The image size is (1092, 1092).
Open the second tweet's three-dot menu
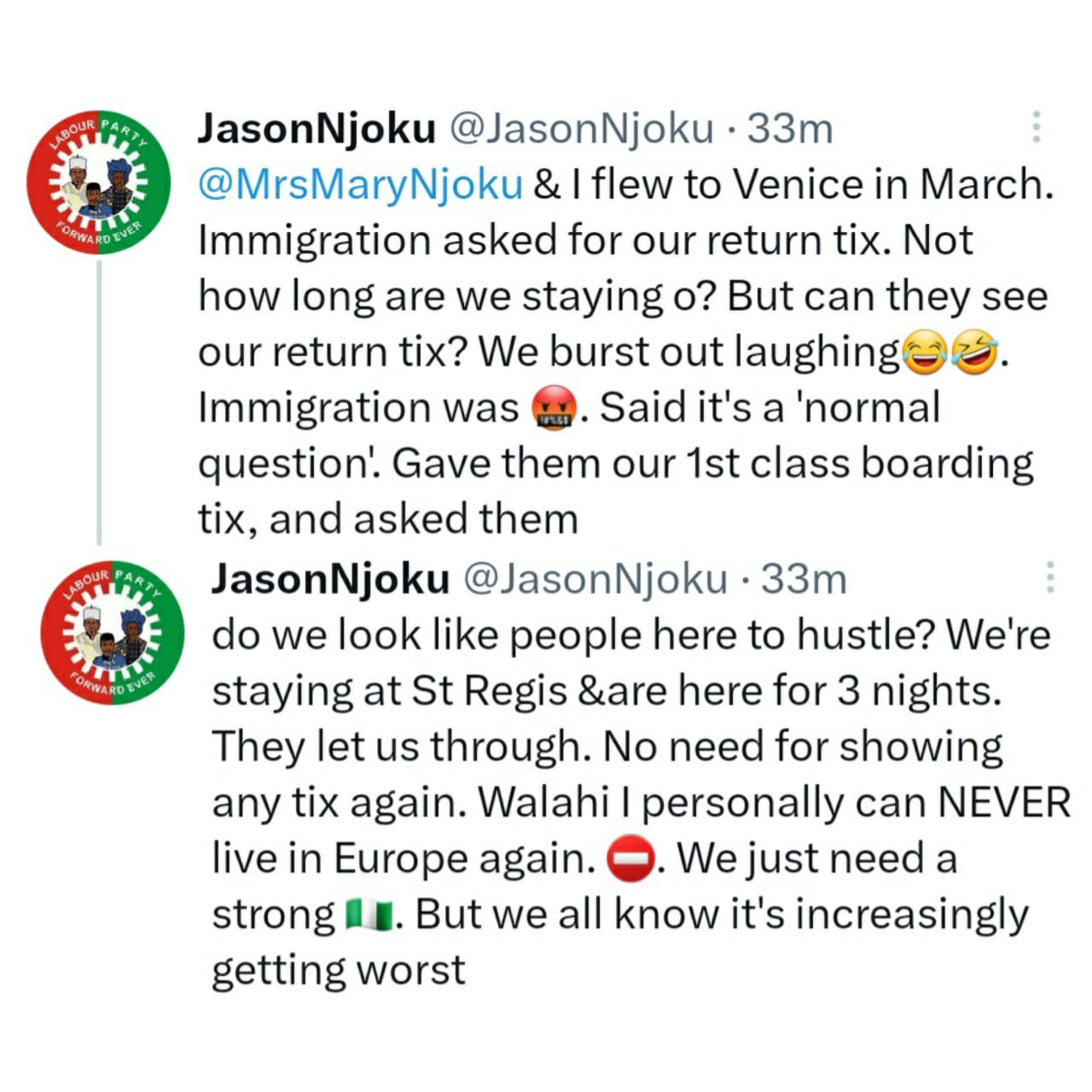point(1050,578)
